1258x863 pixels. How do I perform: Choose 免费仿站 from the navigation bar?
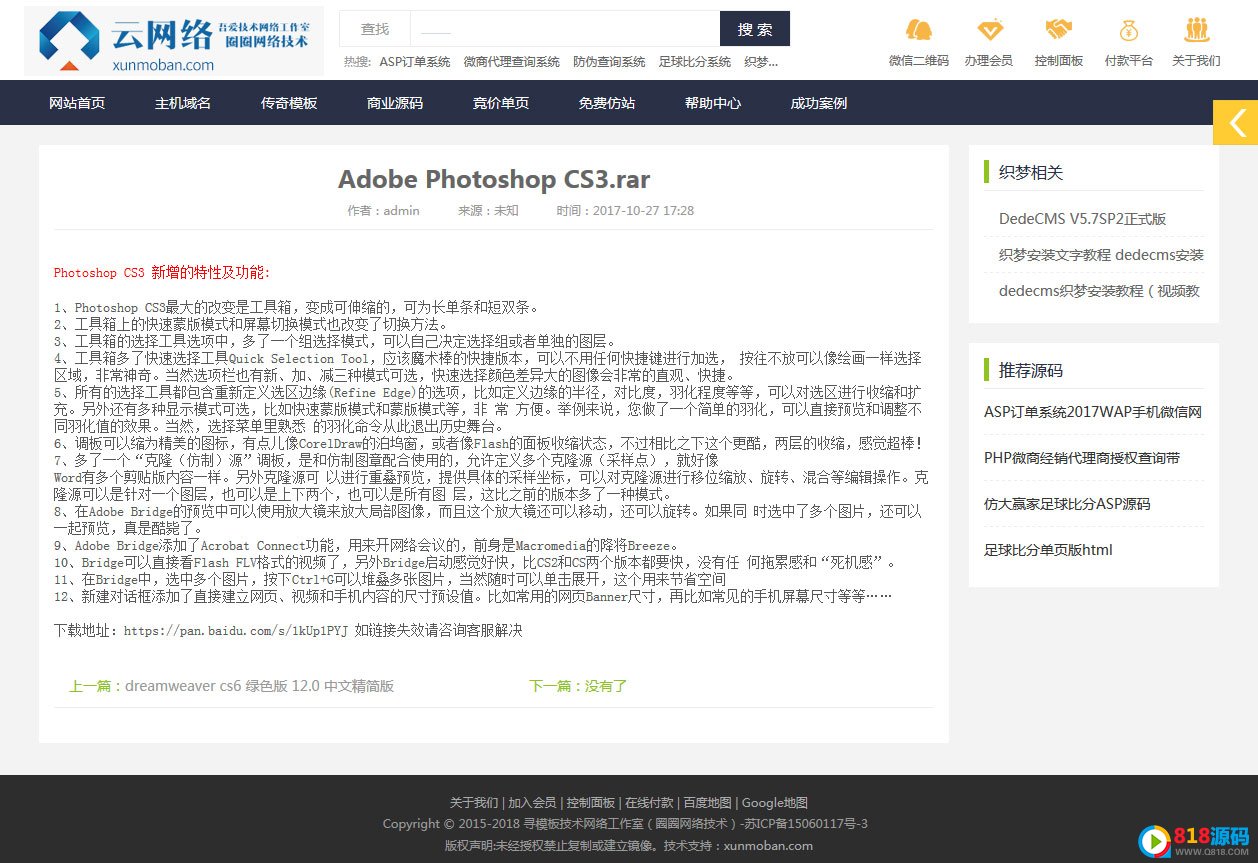[607, 103]
